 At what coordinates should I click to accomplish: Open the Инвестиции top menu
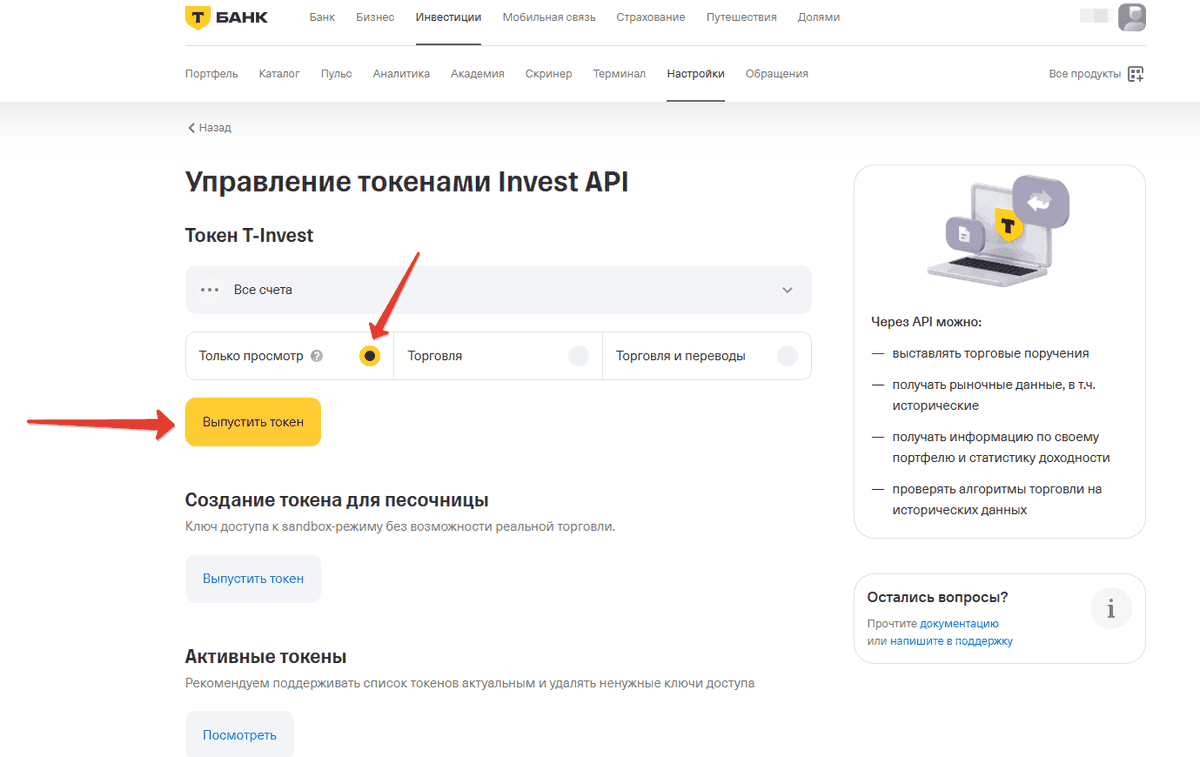[x=448, y=17]
